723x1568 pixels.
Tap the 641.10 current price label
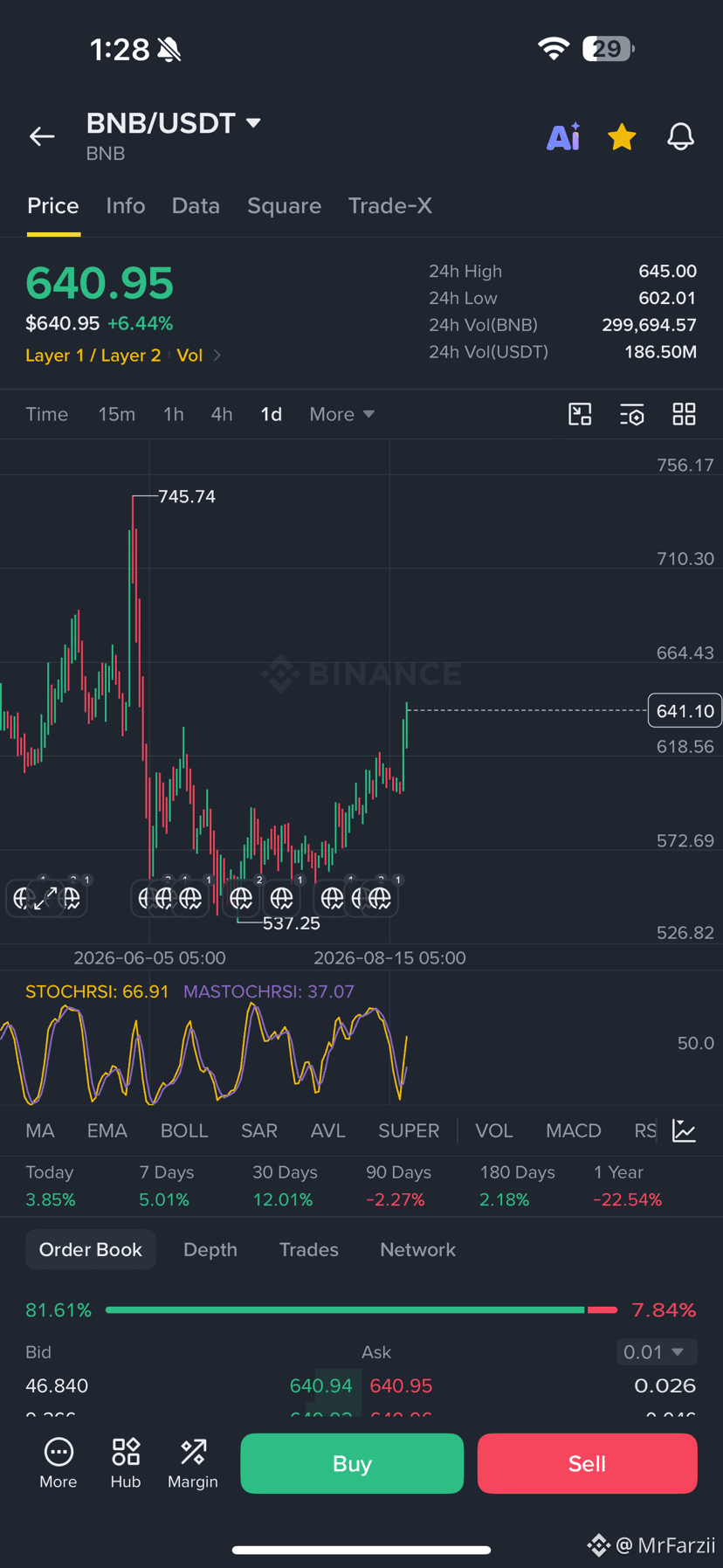click(x=685, y=711)
